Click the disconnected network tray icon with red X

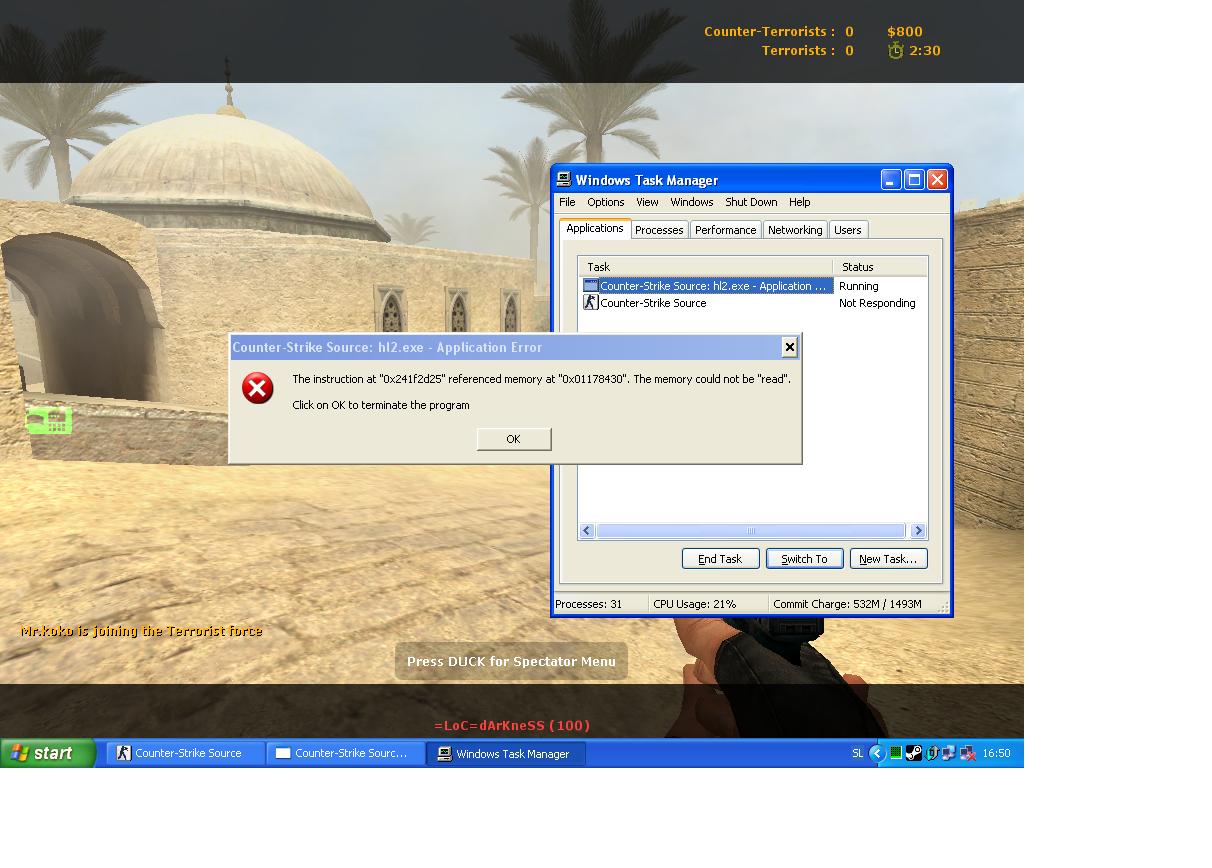pos(967,753)
